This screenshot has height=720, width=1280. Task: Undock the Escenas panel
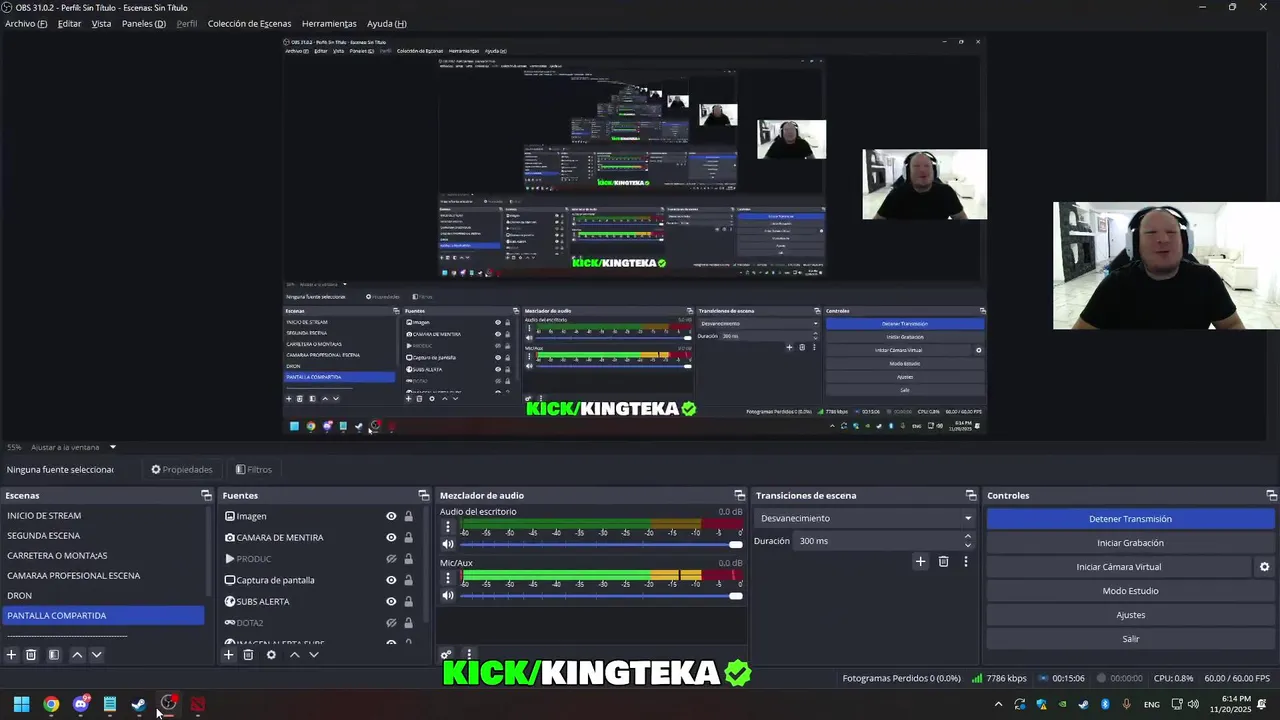tap(206, 495)
